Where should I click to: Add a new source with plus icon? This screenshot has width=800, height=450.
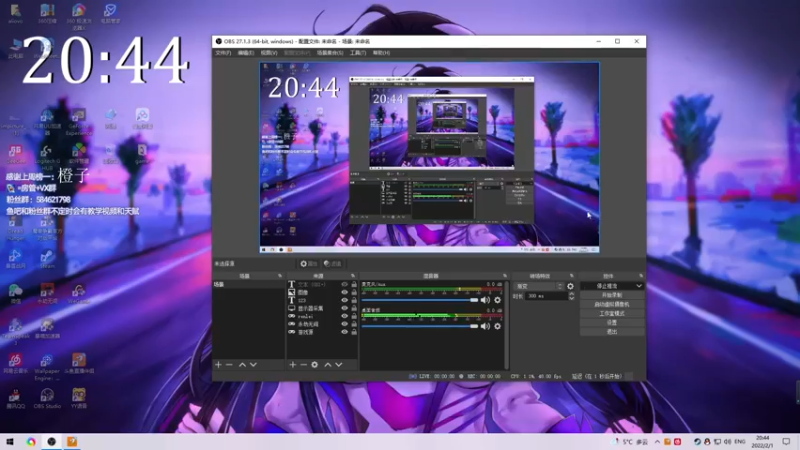[293, 365]
